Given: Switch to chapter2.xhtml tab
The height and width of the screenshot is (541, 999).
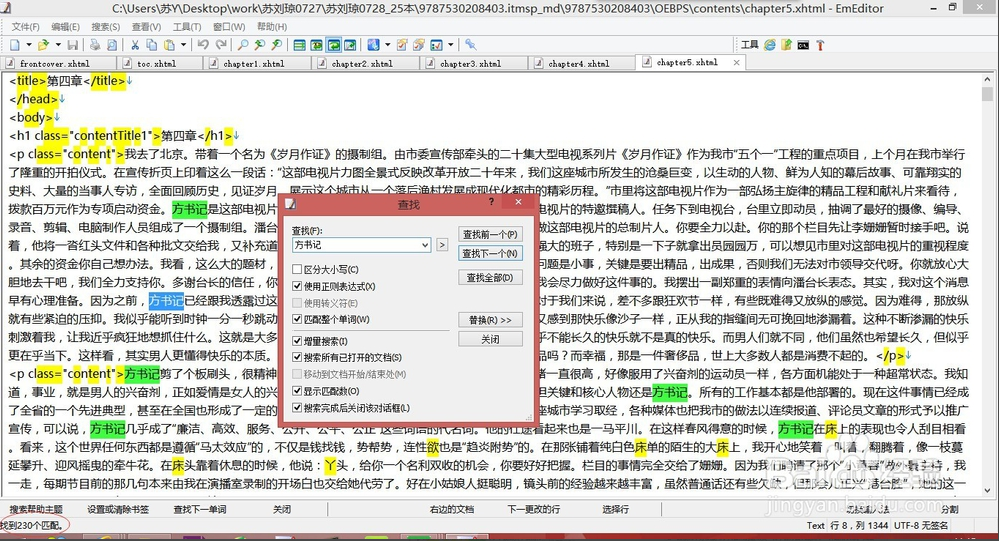Looking at the screenshot, I should pyautogui.click(x=366, y=63).
